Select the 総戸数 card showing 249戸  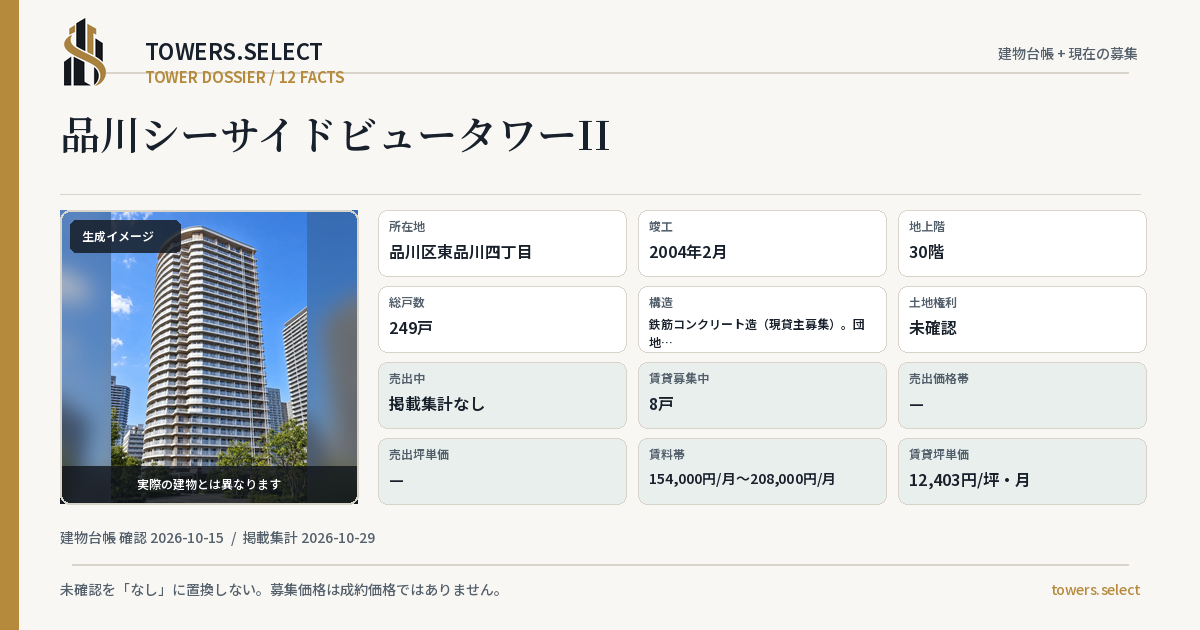point(502,319)
